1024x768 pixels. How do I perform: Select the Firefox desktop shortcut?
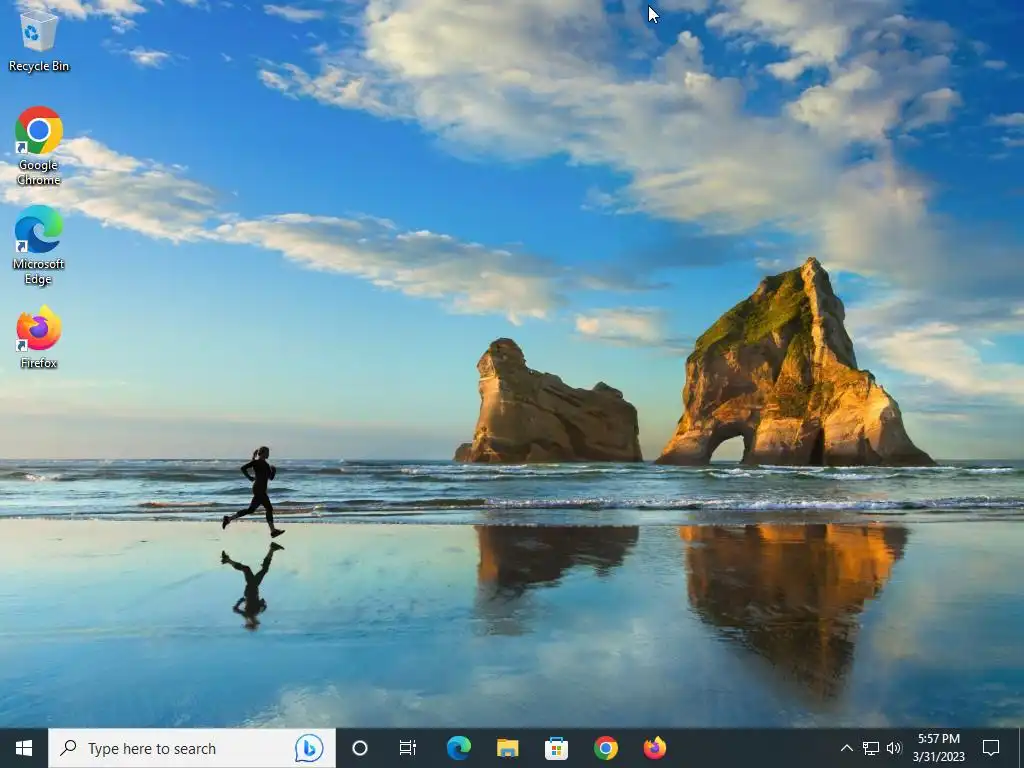click(x=39, y=338)
